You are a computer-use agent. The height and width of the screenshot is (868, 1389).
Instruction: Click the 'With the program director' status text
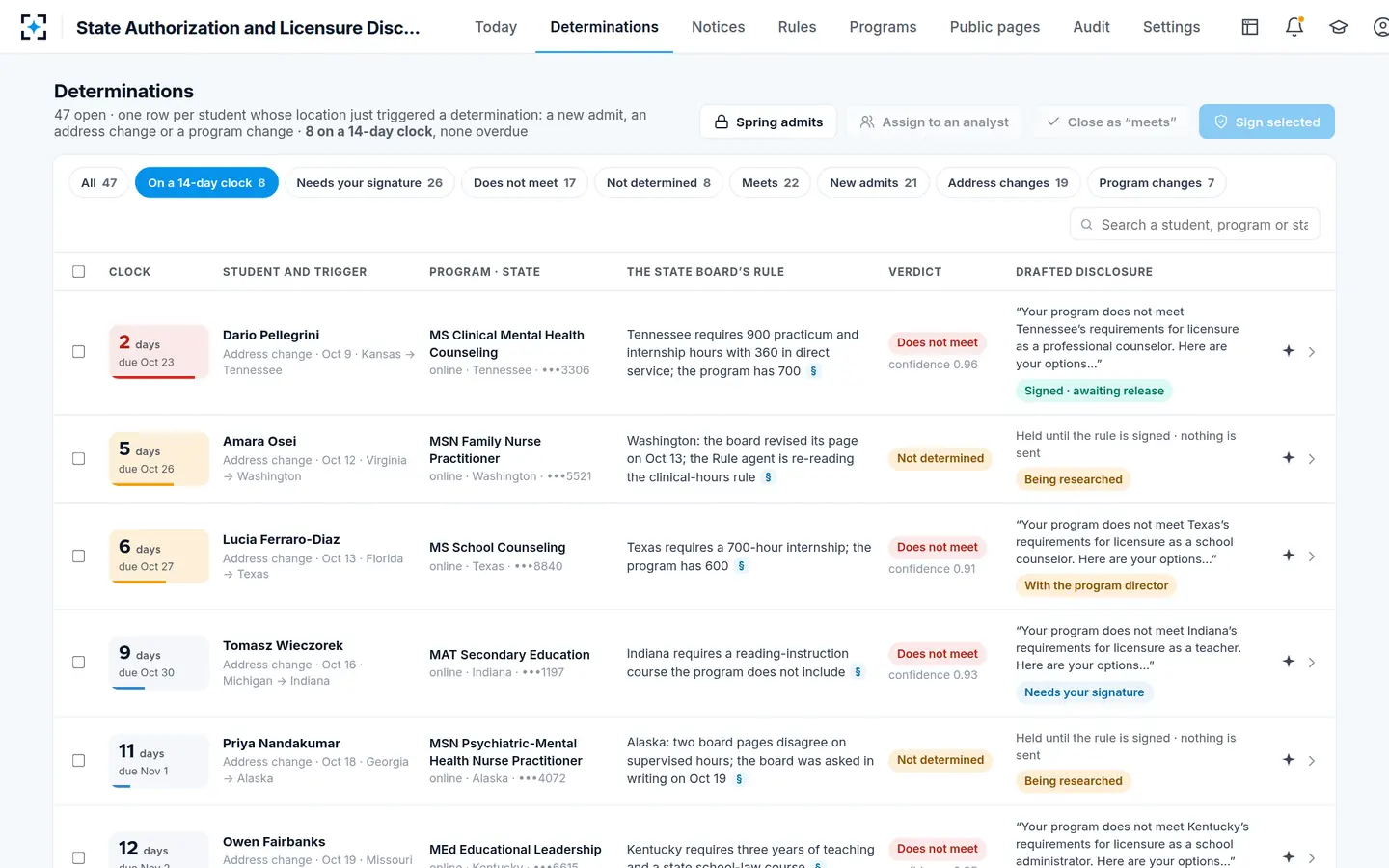pos(1096,585)
